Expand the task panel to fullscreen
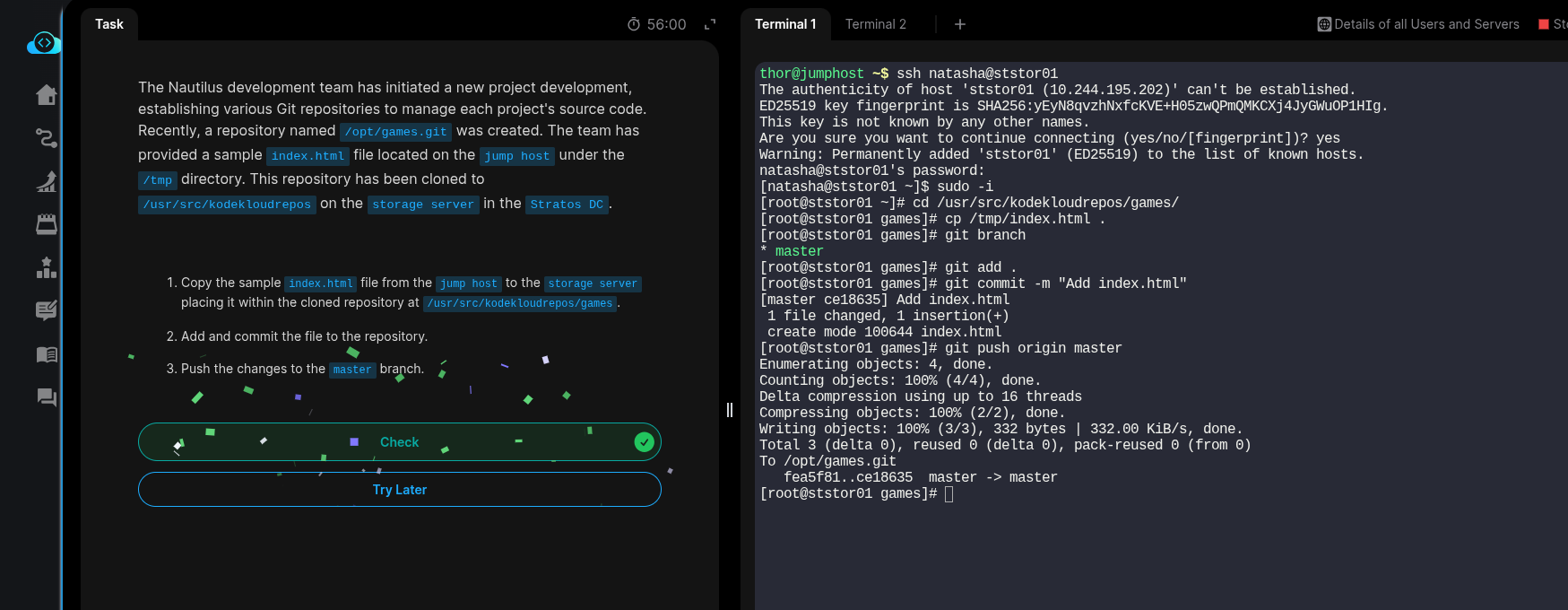The height and width of the screenshot is (610, 1568). coord(710,24)
